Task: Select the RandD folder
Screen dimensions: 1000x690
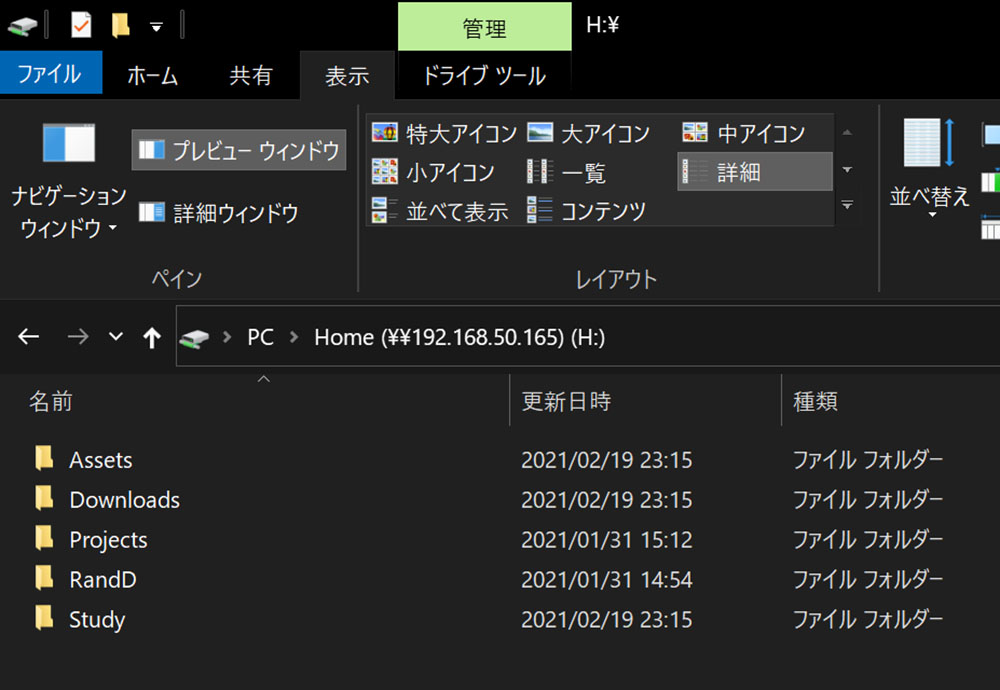Action: pyautogui.click(x=103, y=580)
